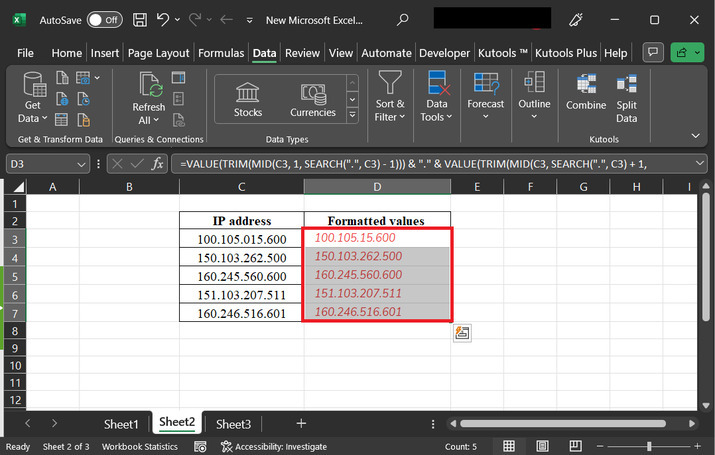Click the zoom slider in status bar

point(650,446)
